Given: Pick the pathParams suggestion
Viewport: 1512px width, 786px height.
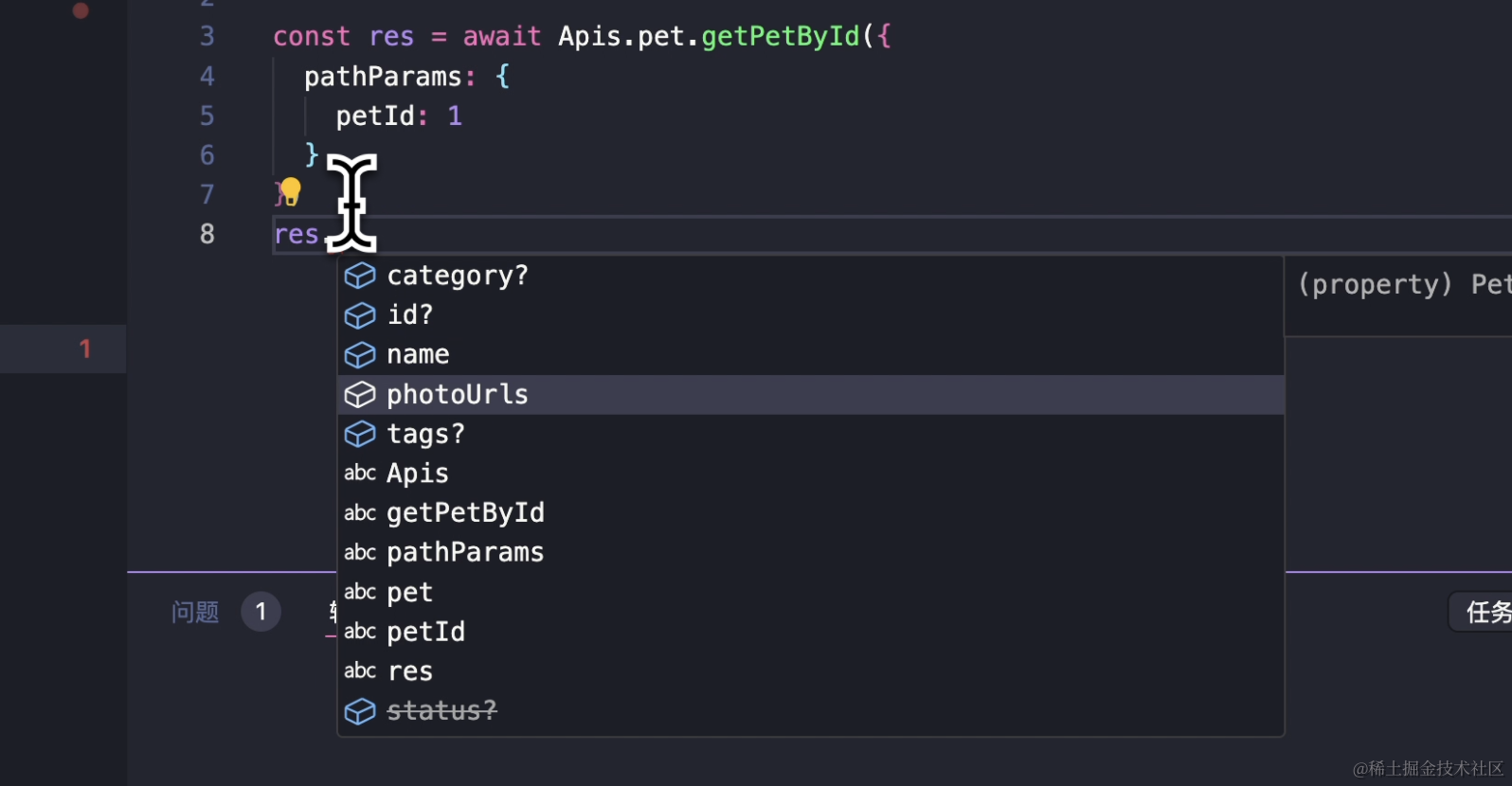Looking at the screenshot, I should click(x=465, y=553).
